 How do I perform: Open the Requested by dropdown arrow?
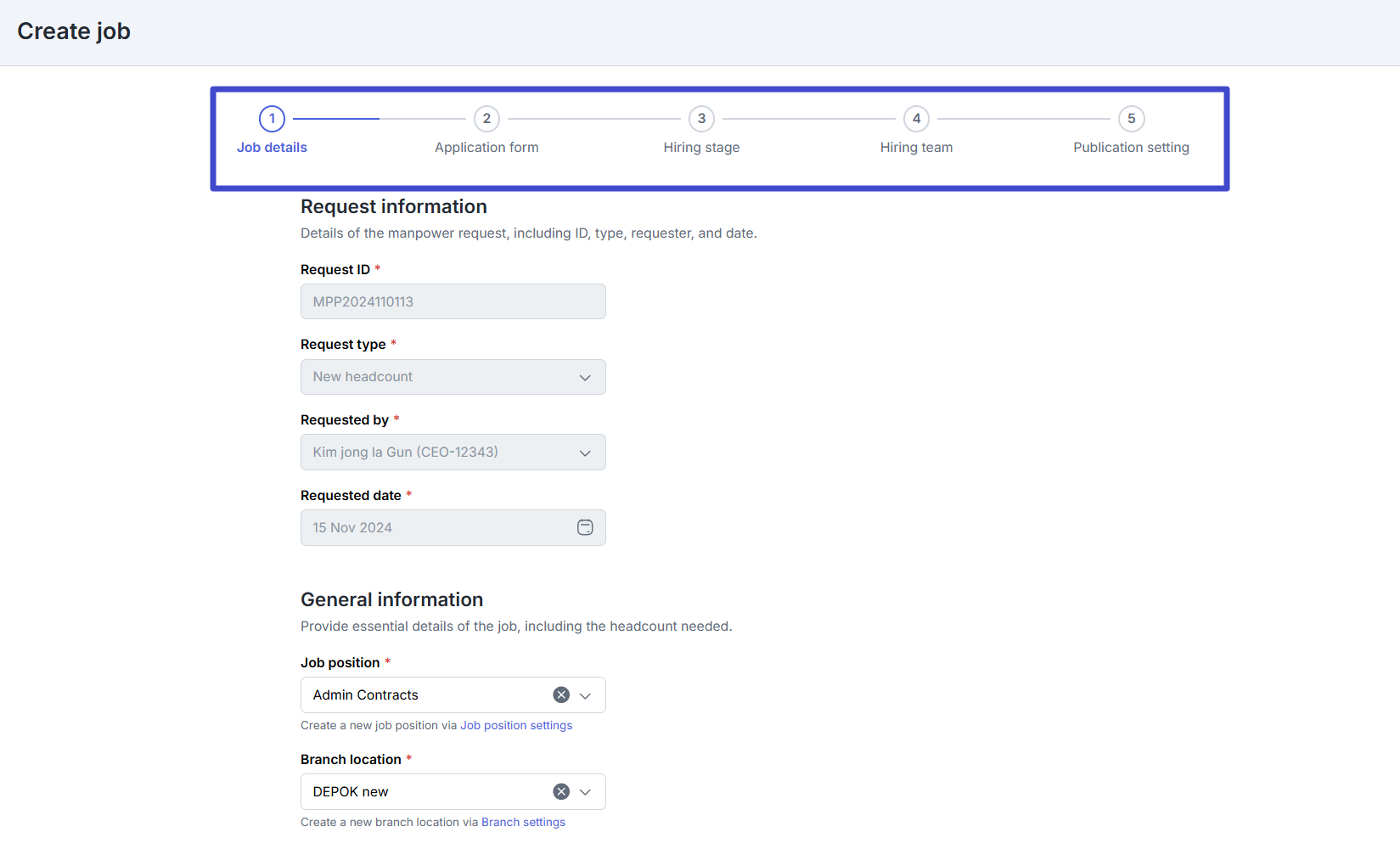(585, 453)
